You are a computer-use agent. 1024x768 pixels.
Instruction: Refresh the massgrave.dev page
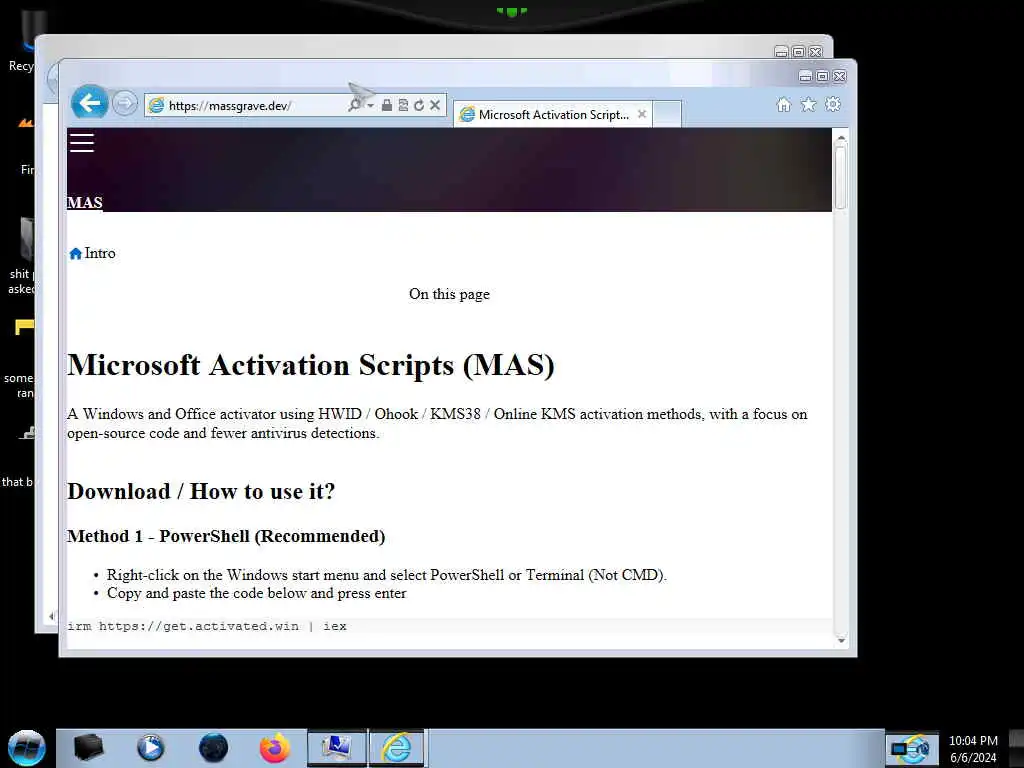(x=419, y=105)
